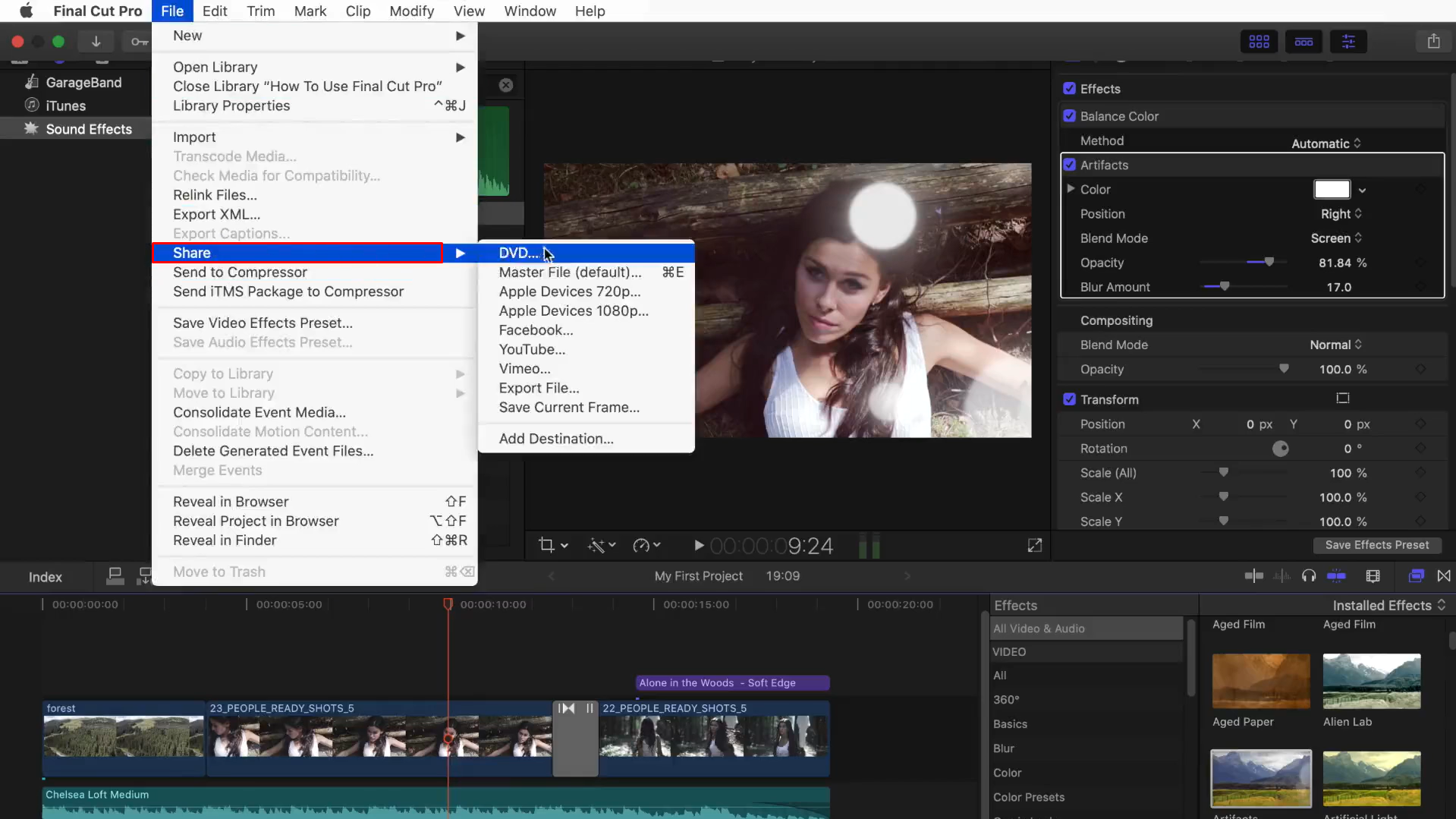Open the Window menu in the menu bar
This screenshot has height=819, width=1456.
[530, 11]
